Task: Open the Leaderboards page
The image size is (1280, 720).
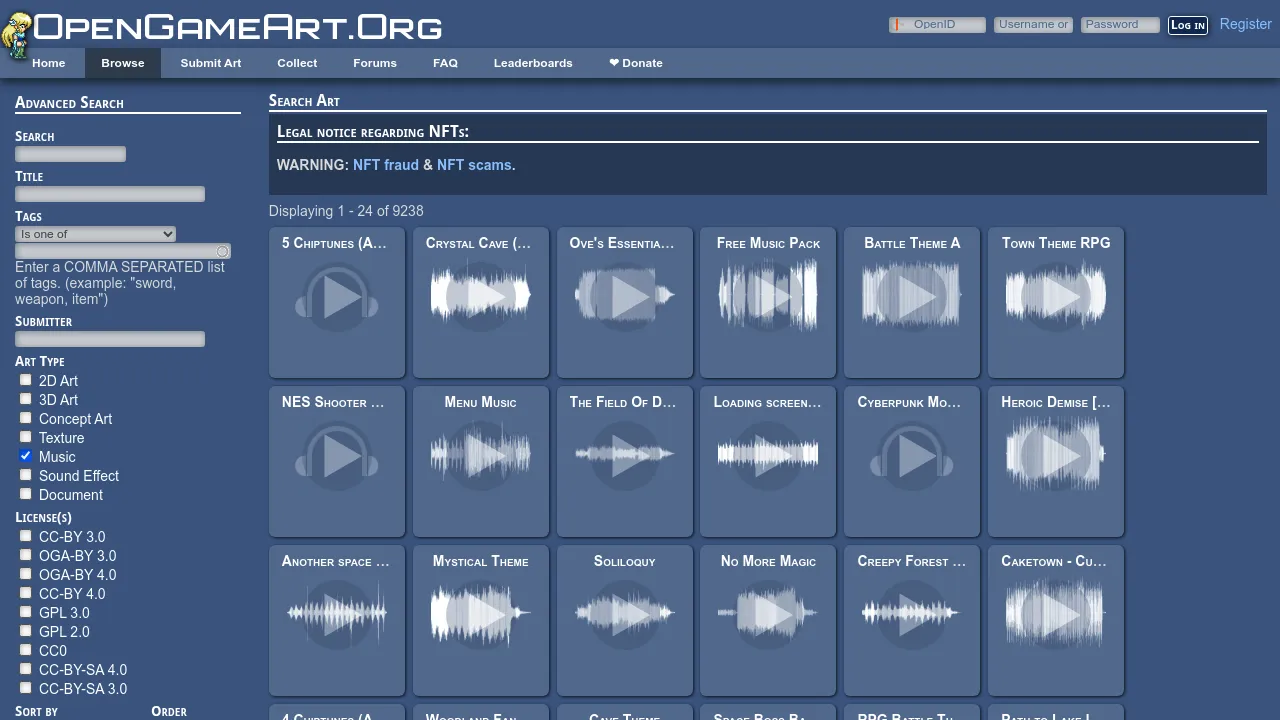Action: [533, 62]
